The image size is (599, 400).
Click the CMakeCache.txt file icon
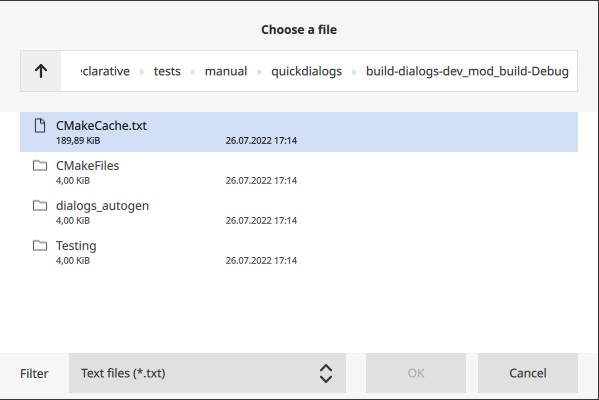point(40,125)
